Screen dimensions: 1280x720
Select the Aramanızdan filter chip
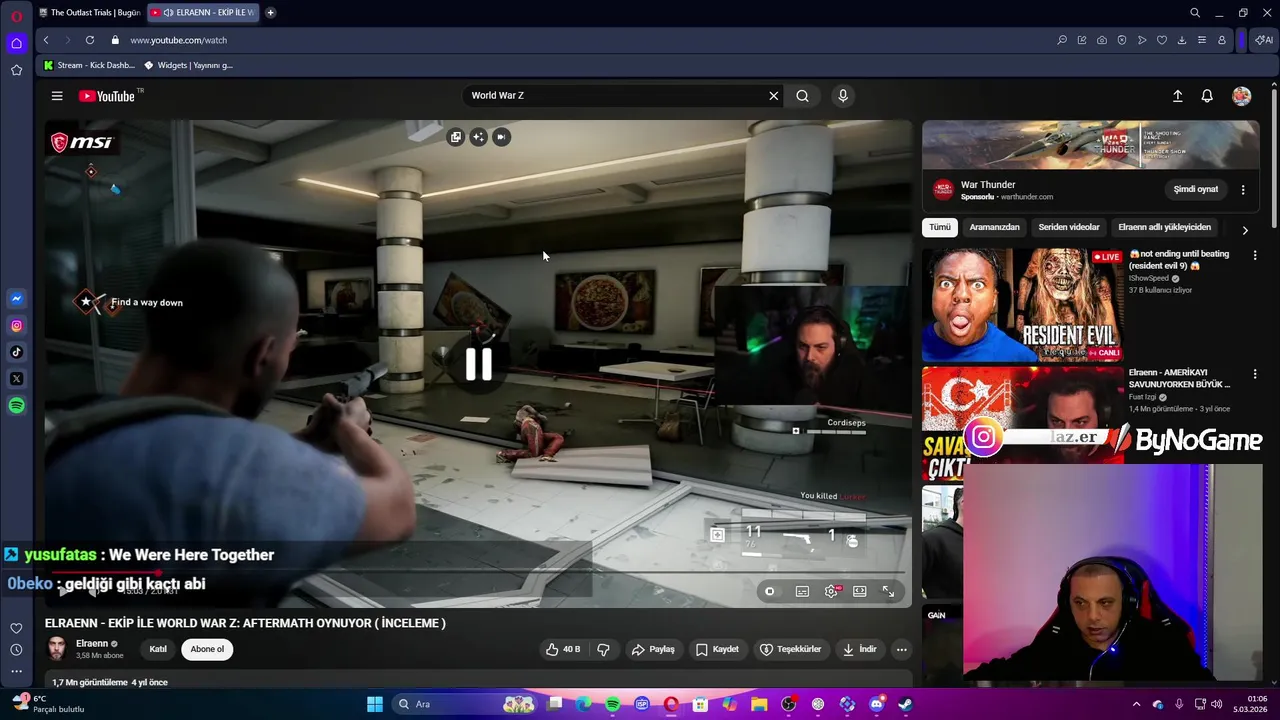tap(994, 227)
